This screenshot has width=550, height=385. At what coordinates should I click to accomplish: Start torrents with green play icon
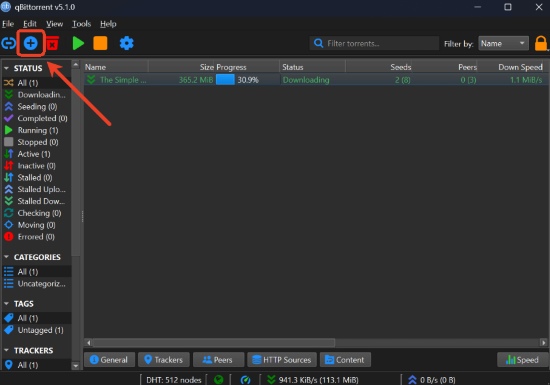pyautogui.click(x=78, y=43)
